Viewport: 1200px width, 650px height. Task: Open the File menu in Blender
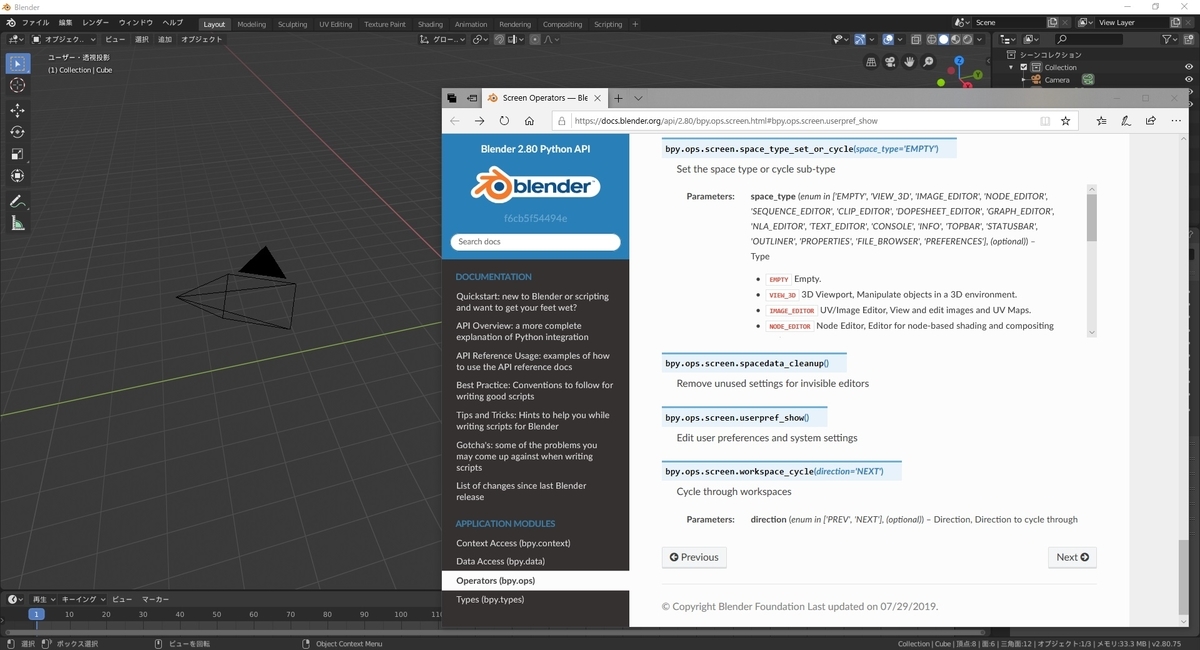[35, 22]
